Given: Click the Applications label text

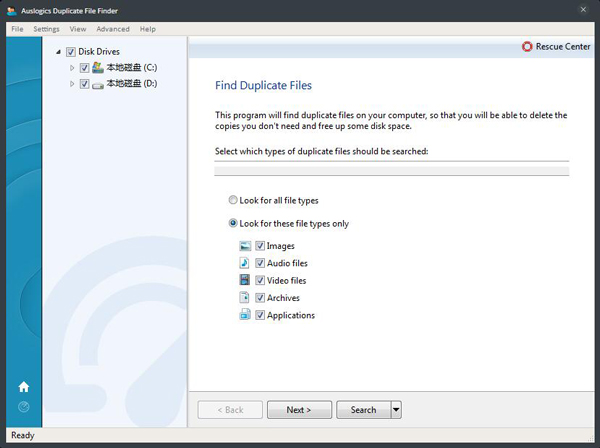Looking at the screenshot, I should click(x=291, y=315).
